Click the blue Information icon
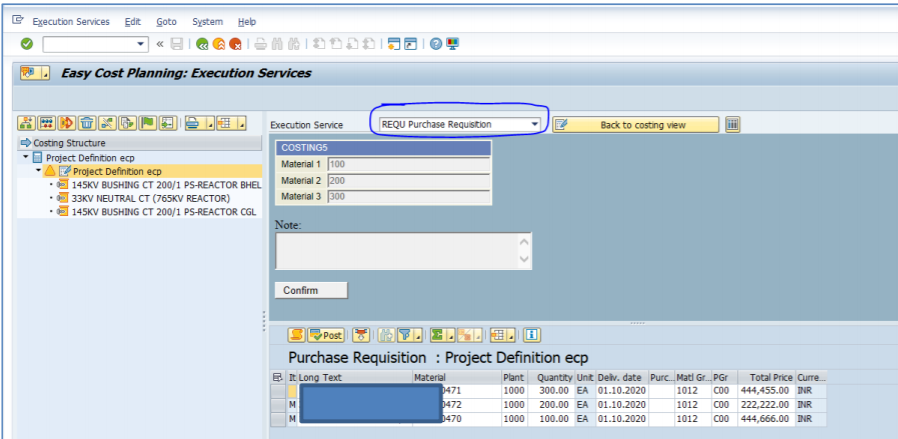898x439 pixels. pos(532,335)
